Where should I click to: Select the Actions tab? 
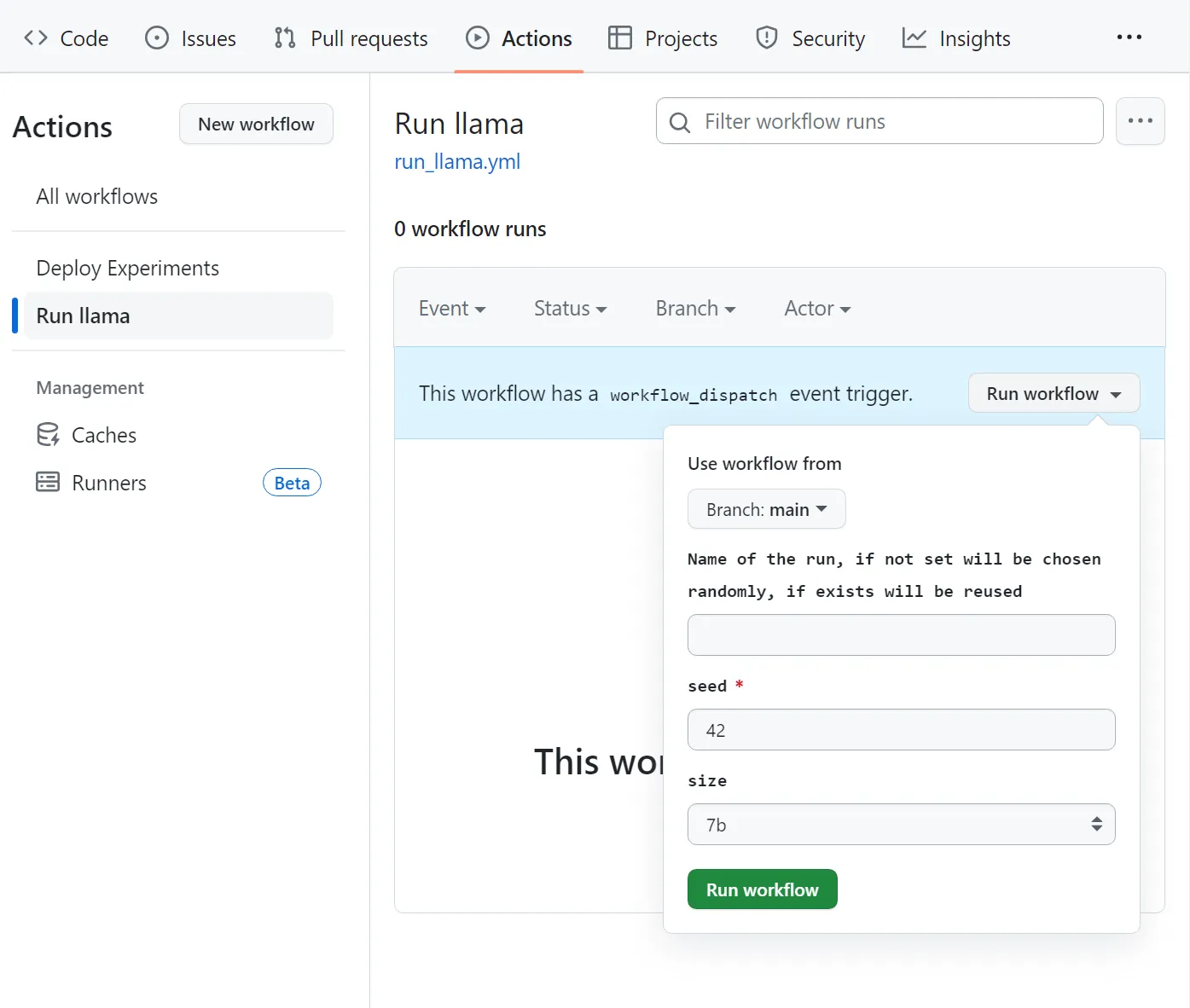pyautogui.click(x=520, y=38)
